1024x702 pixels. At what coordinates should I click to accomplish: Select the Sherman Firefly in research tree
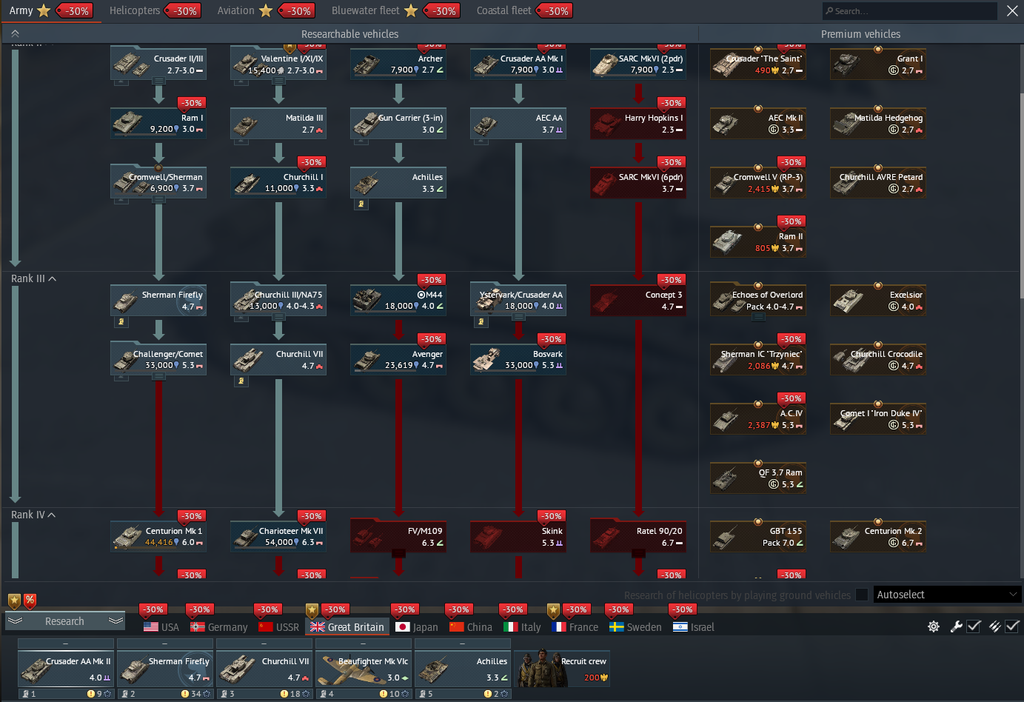tap(159, 300)
